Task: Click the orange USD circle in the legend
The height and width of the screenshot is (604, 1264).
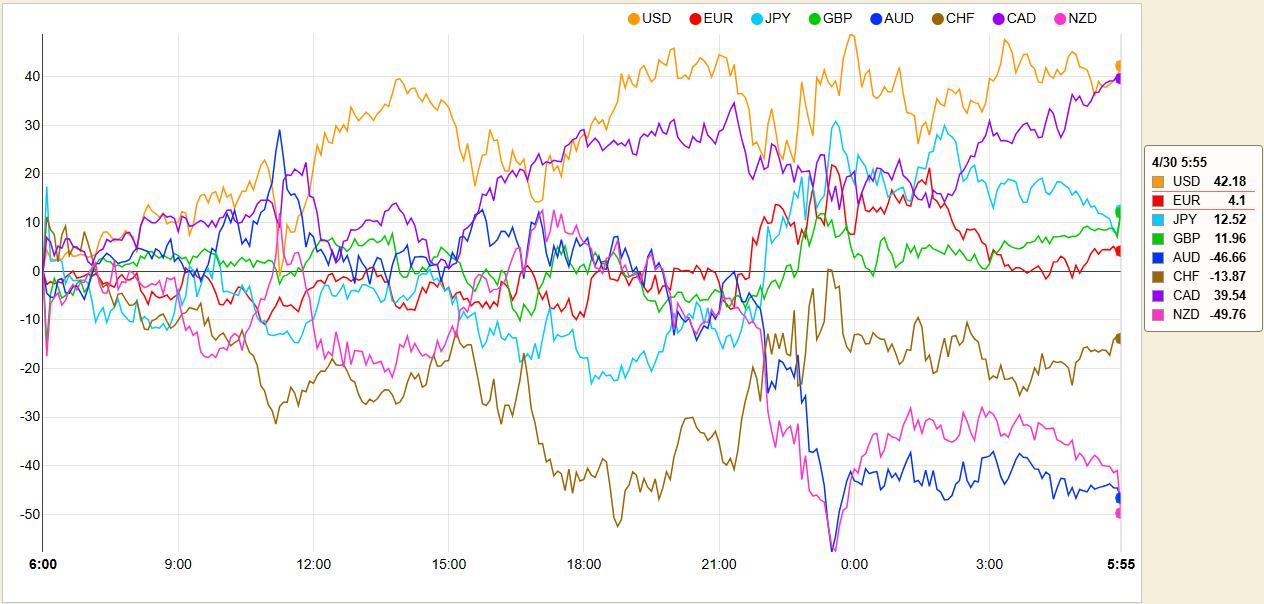Action: point(634,18)
